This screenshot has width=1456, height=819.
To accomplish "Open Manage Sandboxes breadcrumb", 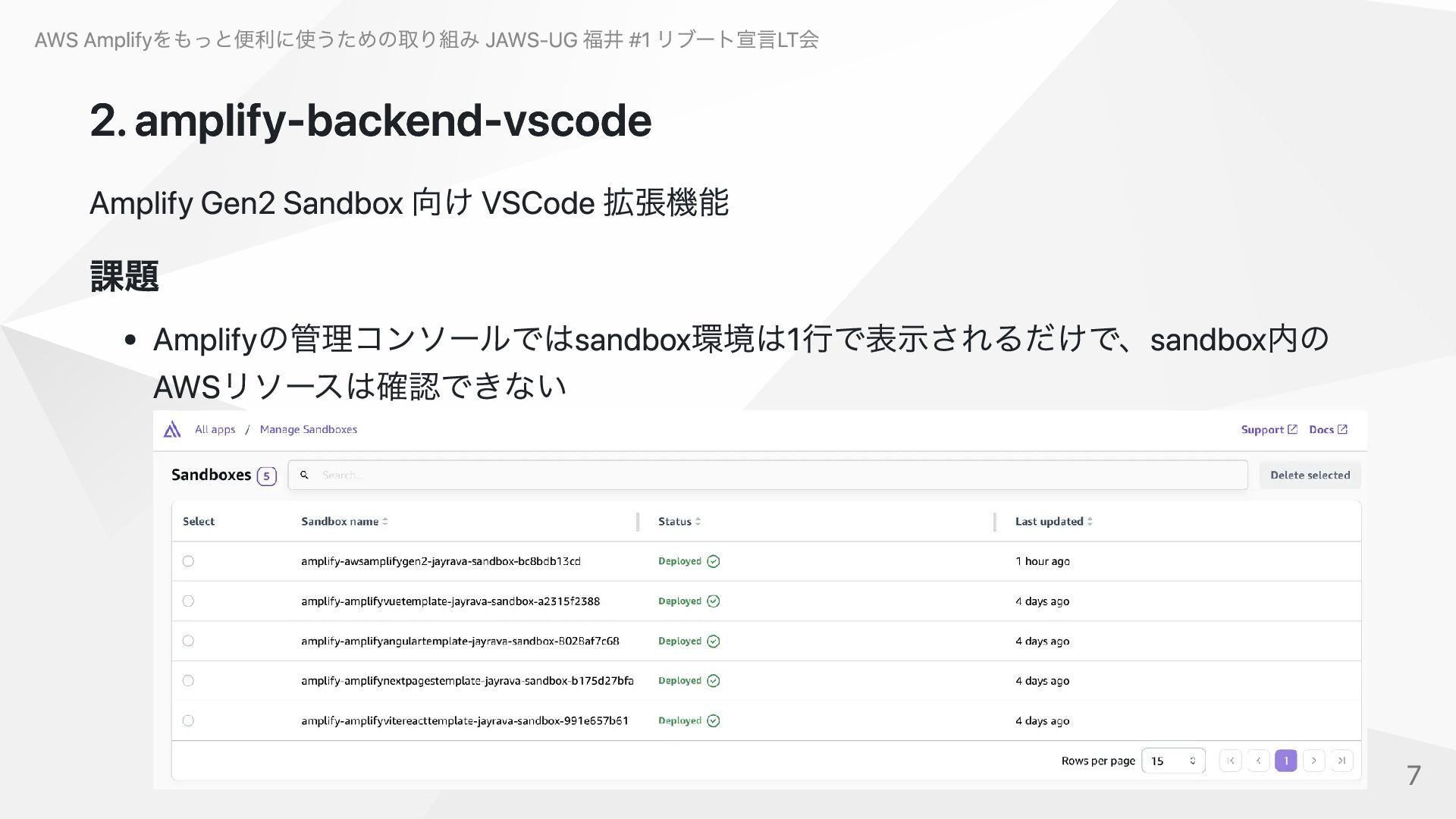I will (308, 429).
